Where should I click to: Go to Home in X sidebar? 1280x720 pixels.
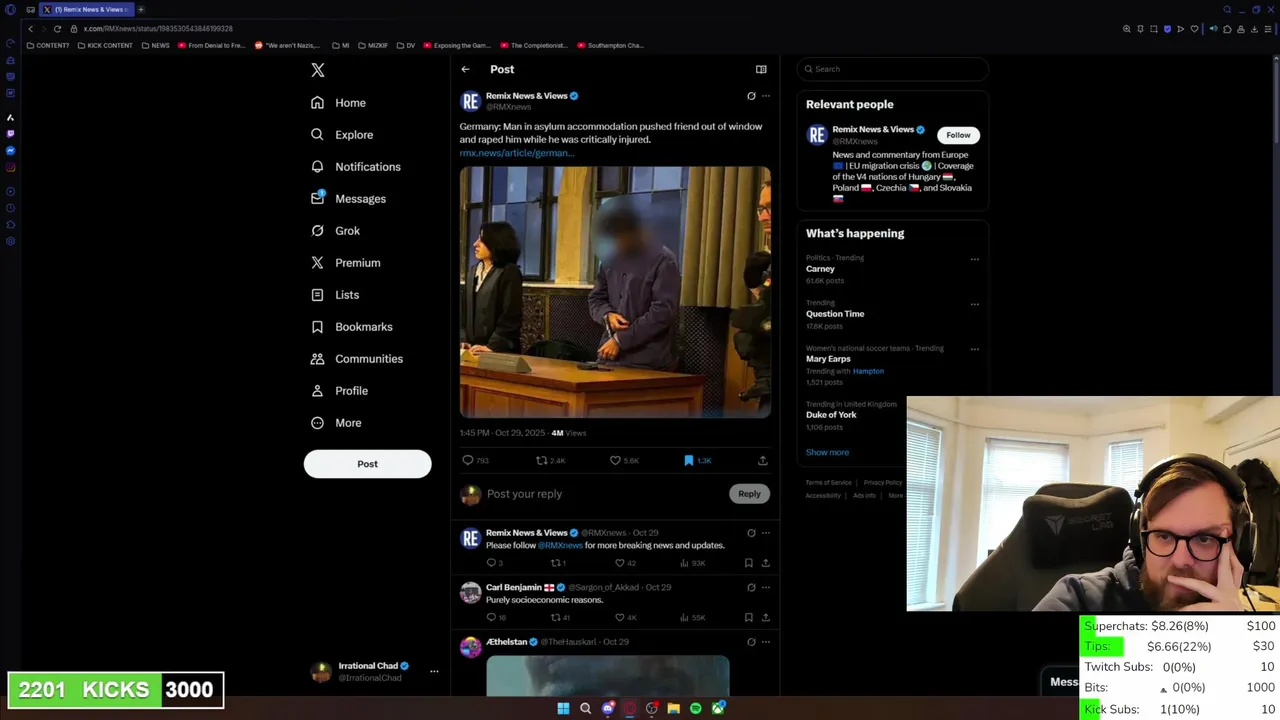pos(338,103)
